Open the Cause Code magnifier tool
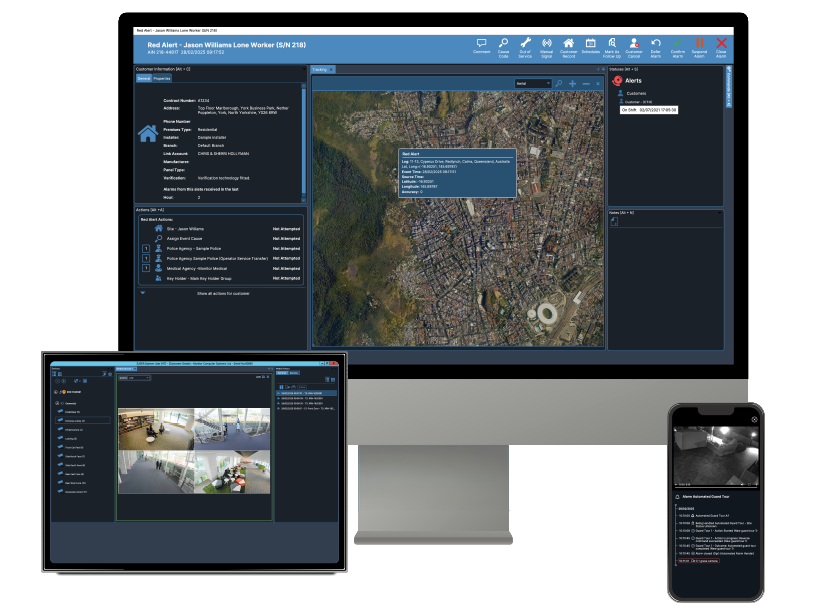824x615 pixels. (x=504, y=43)
